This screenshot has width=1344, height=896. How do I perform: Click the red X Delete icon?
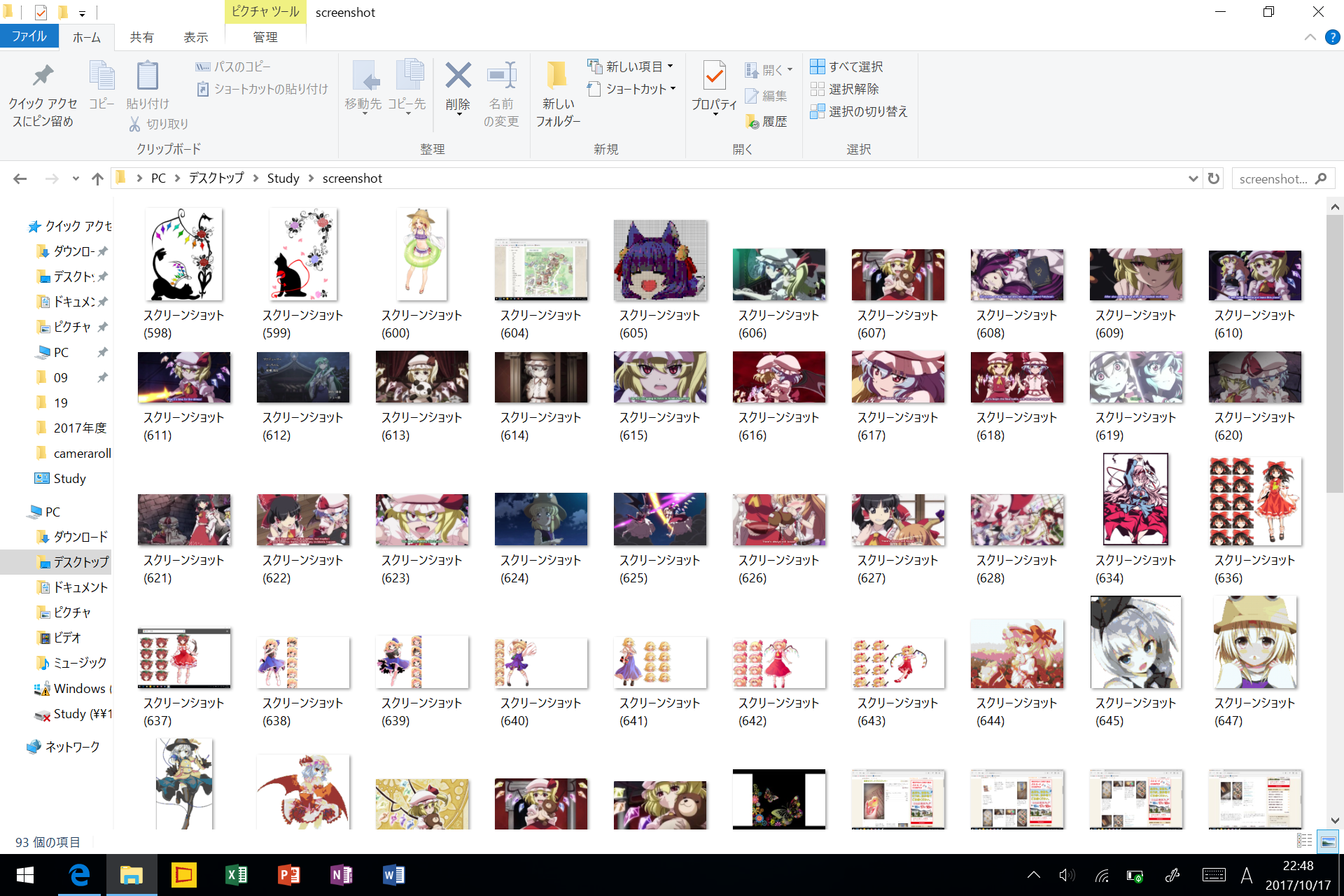point(458,76)
